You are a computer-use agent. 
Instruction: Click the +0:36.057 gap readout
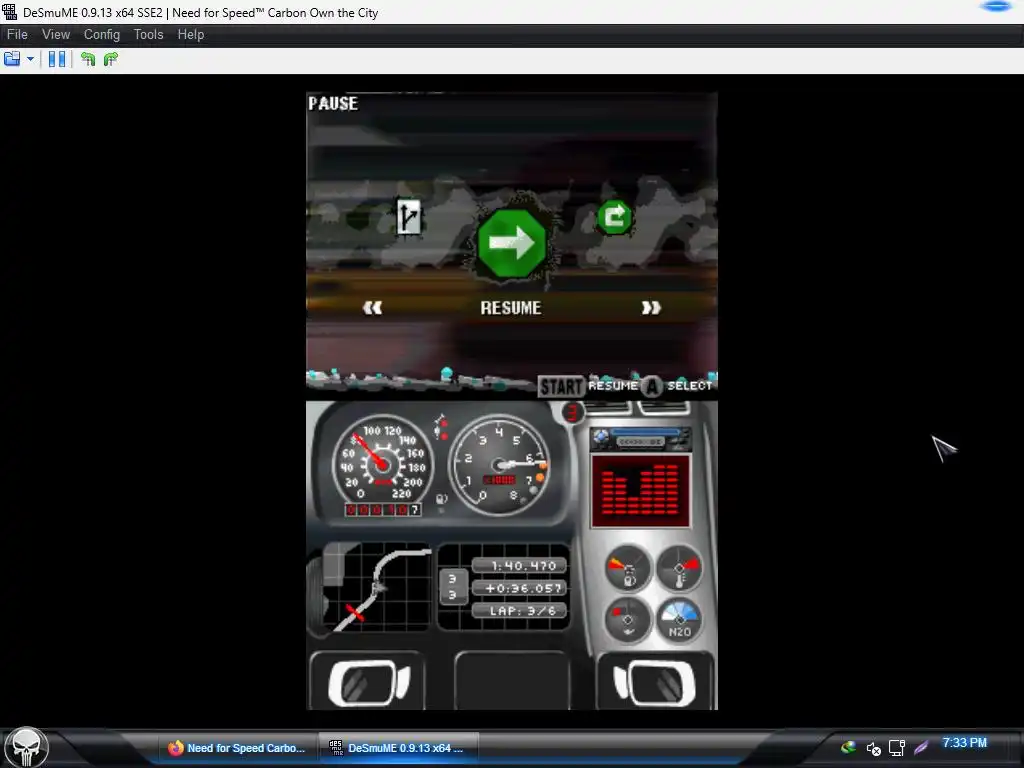[520, 588]
